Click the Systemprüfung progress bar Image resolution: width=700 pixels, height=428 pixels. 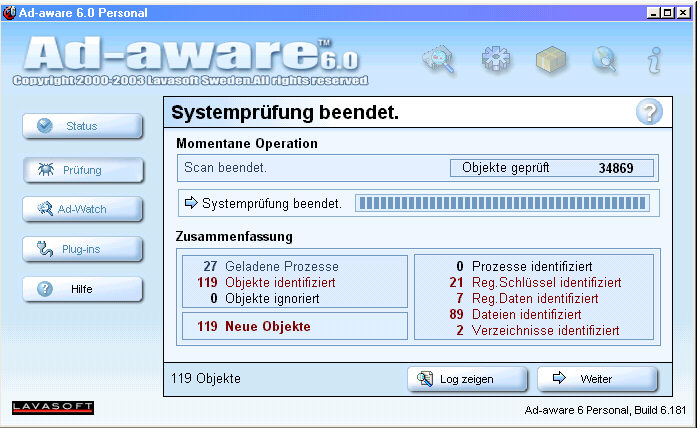click(x=503, y=204)
